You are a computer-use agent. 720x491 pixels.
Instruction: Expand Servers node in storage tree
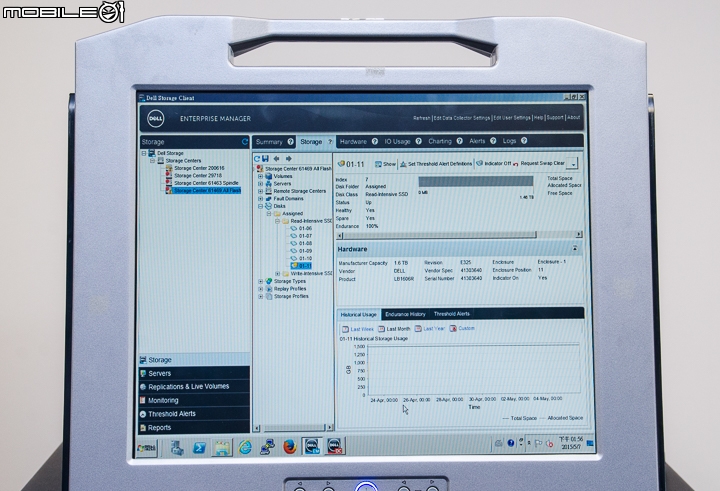coord(260,184)
